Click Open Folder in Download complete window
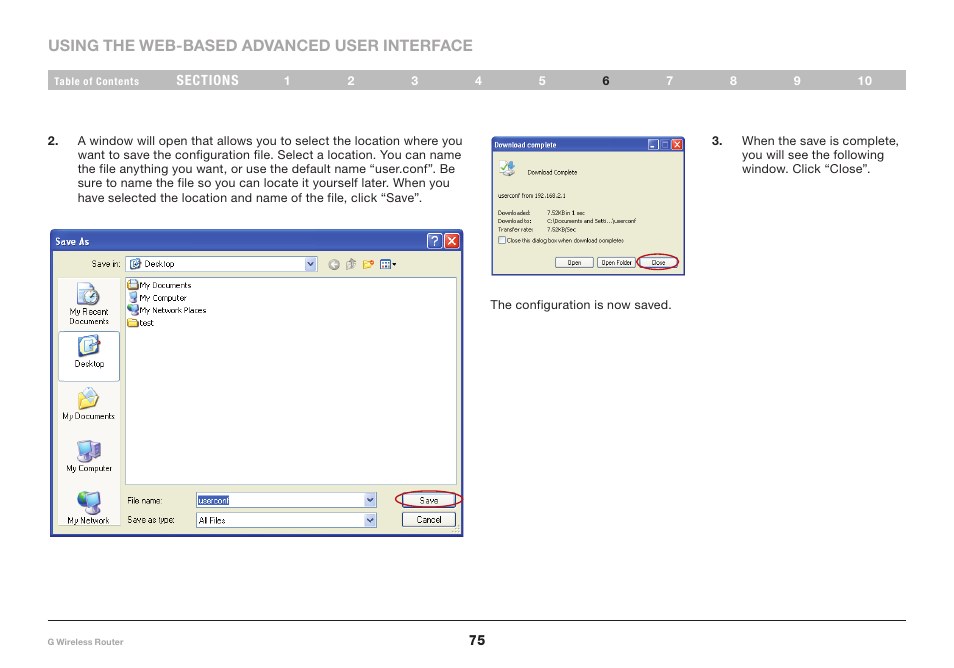This screenshot has width=954, height=668. 616,263
